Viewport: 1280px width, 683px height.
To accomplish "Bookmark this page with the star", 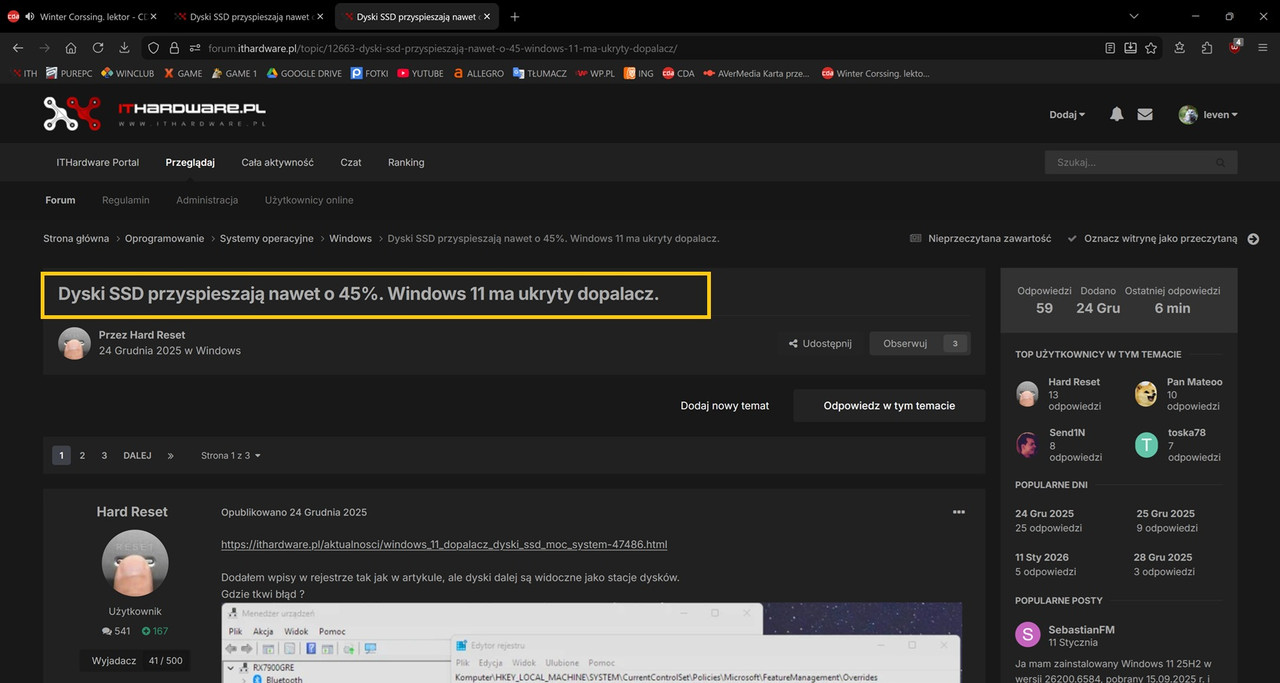I will 1151,48.
